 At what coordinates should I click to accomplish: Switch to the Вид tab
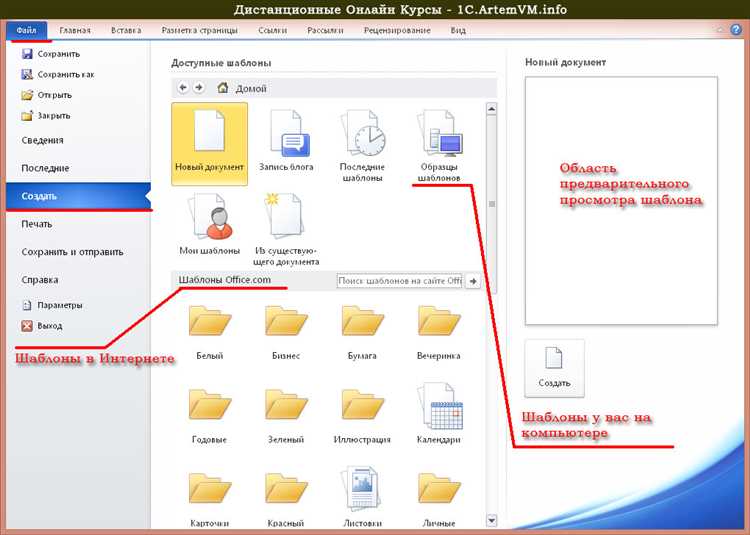pos(458,30)
